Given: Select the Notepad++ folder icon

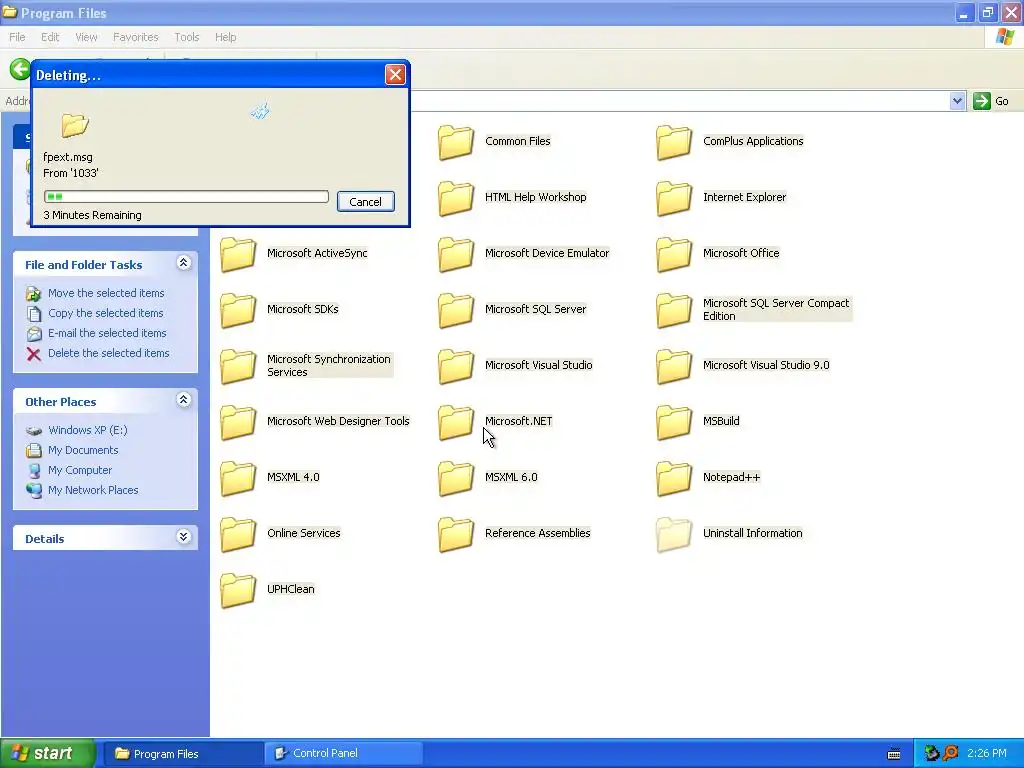Looking at the screenshot, I should pyautogui.click(x=673, y=478).
